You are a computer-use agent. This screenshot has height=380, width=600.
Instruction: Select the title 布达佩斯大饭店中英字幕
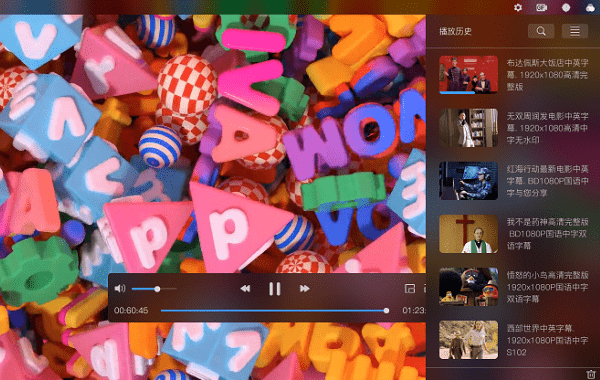click(548, 75)
